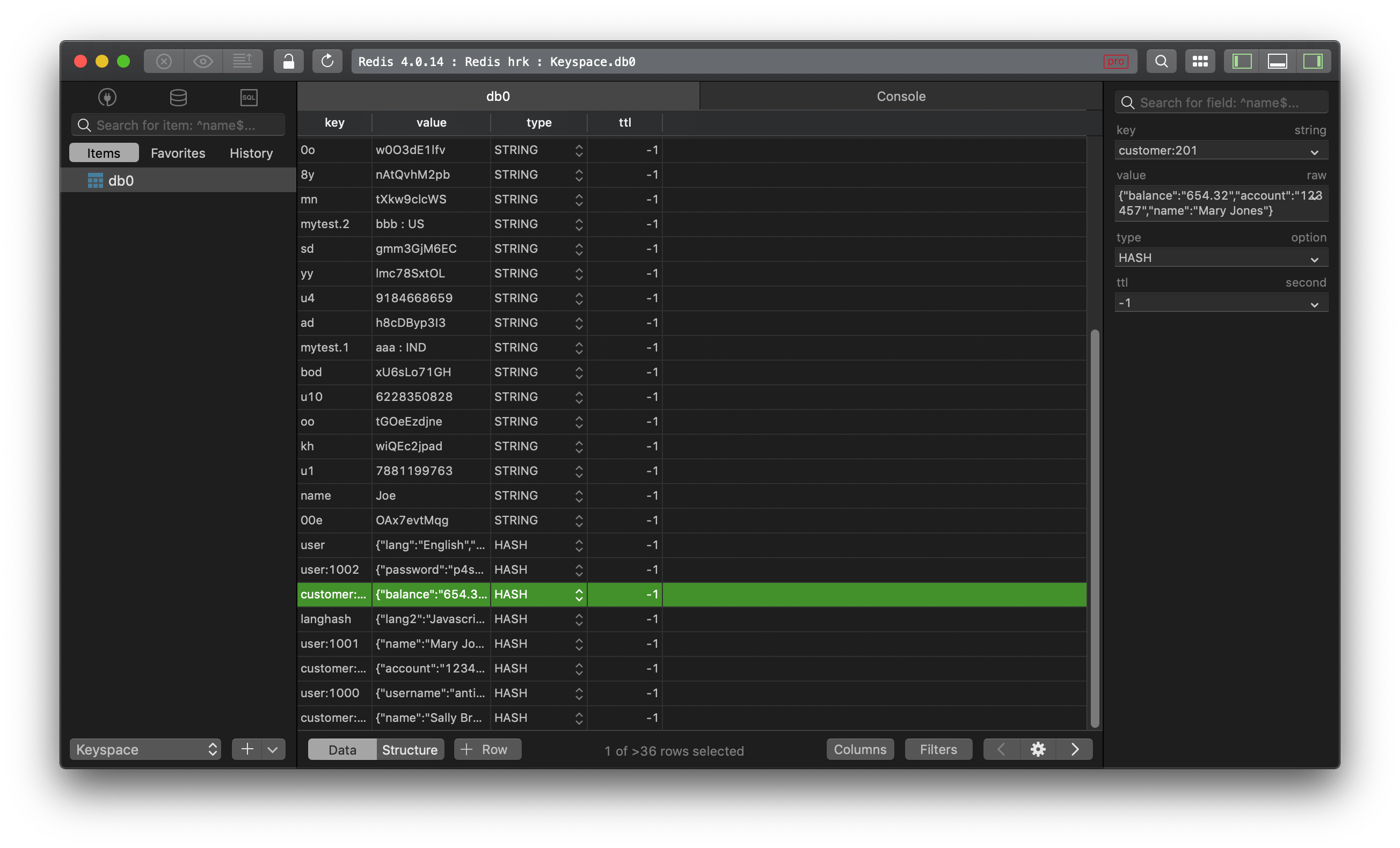Select the connection (plug) icon in sidebar

coord(107,97)
